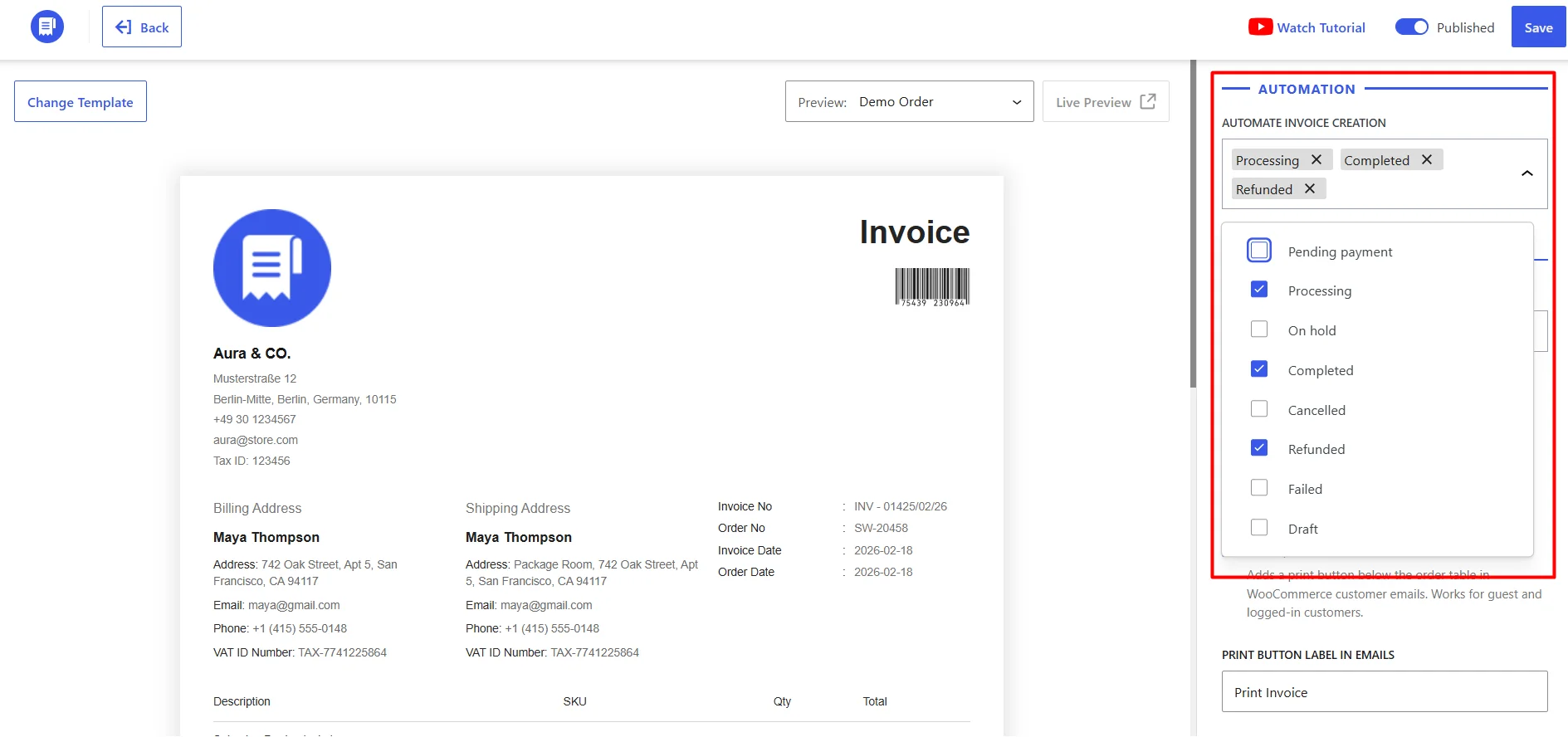Click the Total column header
Viewport: 1568px width, 737px height.
(875, 701)
